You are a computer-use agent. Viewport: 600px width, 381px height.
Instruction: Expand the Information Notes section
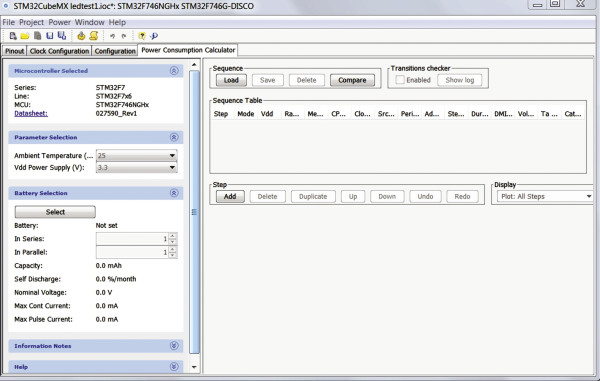click(x=174, y=346)
